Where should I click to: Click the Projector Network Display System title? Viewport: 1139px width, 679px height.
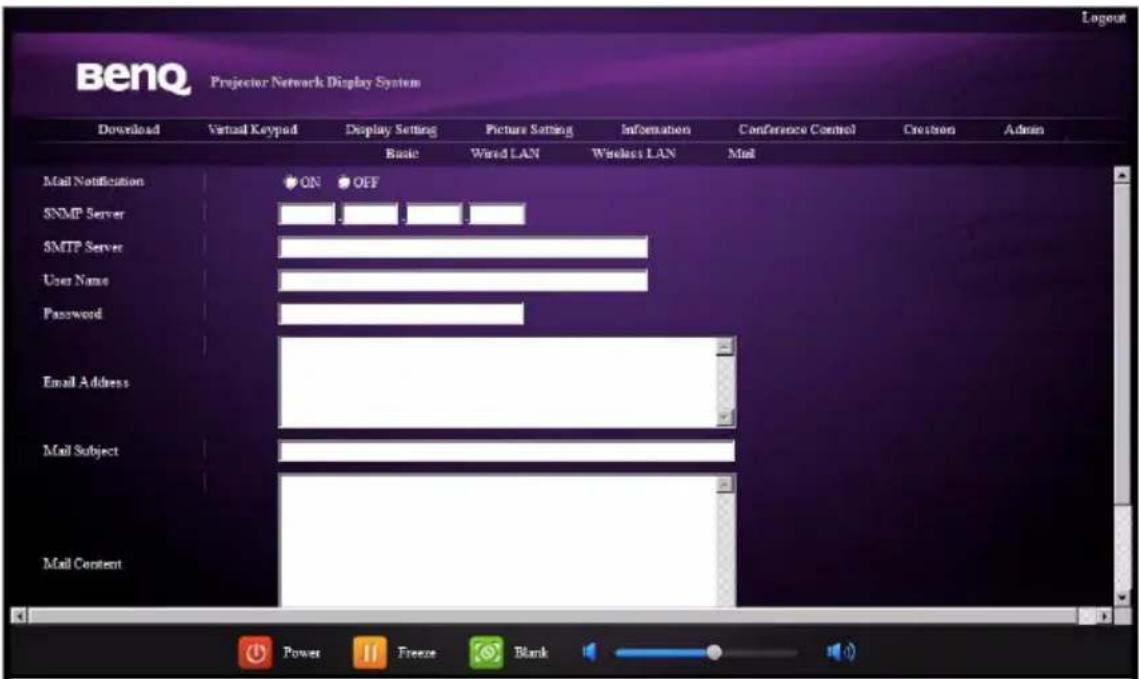[315, 82]
